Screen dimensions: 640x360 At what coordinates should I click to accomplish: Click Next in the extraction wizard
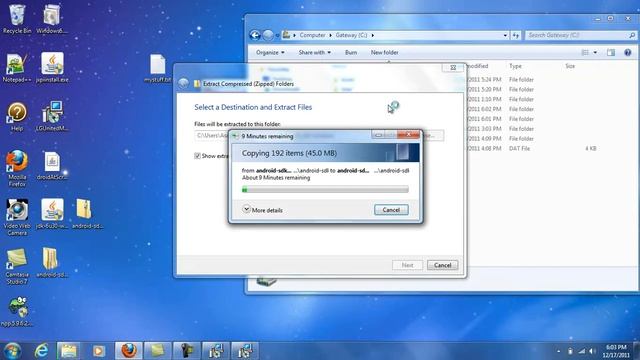tap(407, 265)
